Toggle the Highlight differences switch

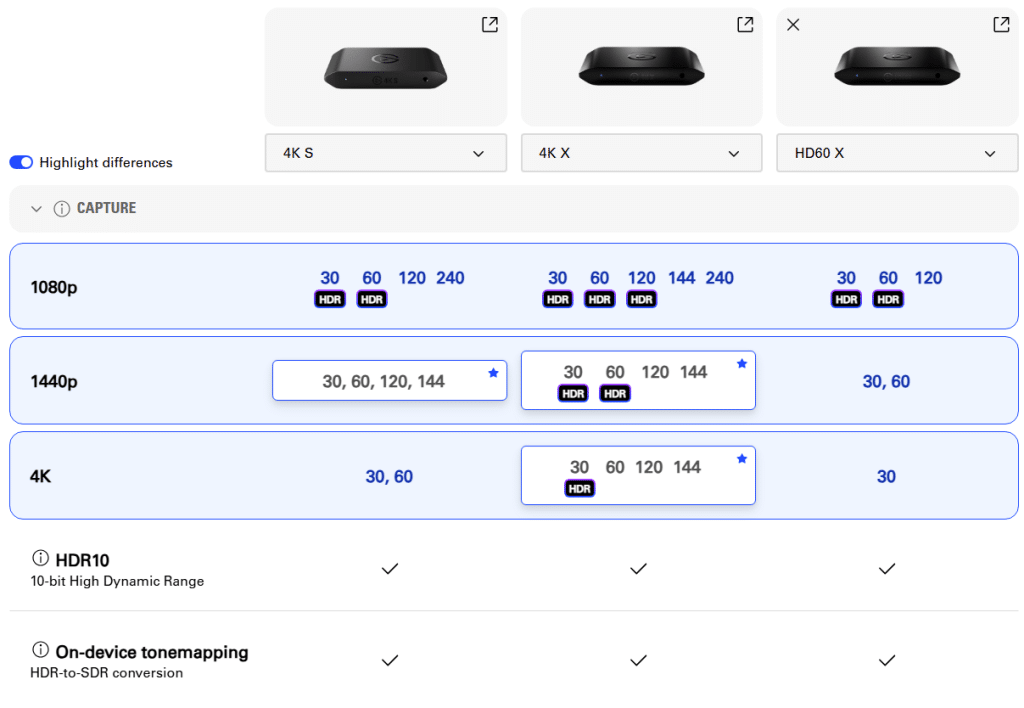(21, 162)
